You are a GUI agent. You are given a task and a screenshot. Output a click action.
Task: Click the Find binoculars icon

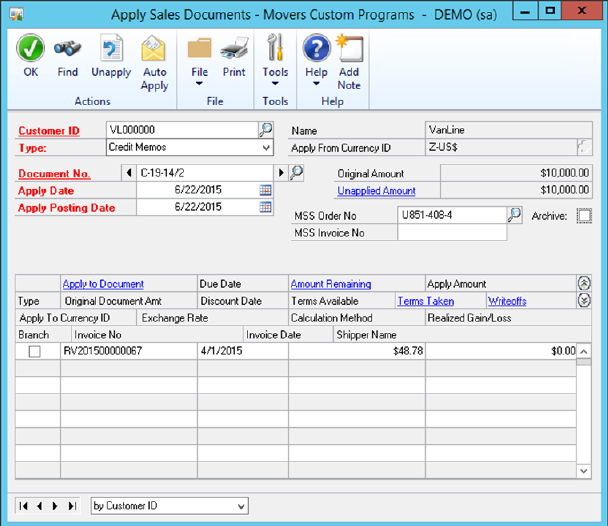pyautogui.click(x=68, y=49)
